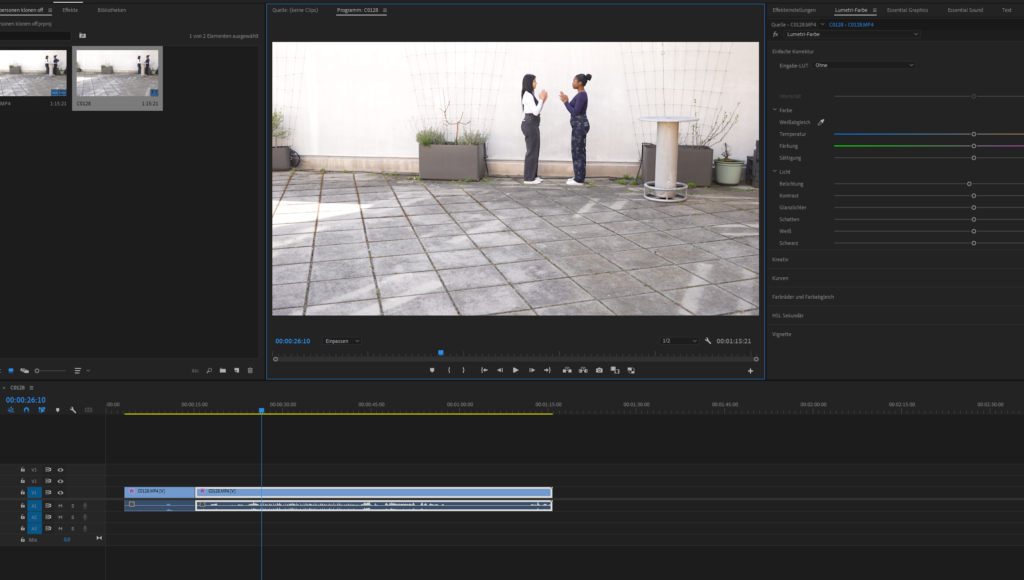The width and height of the screenshot is (1024, 580).
Task: Click the Temperatur slider handle
Action: 973,134
